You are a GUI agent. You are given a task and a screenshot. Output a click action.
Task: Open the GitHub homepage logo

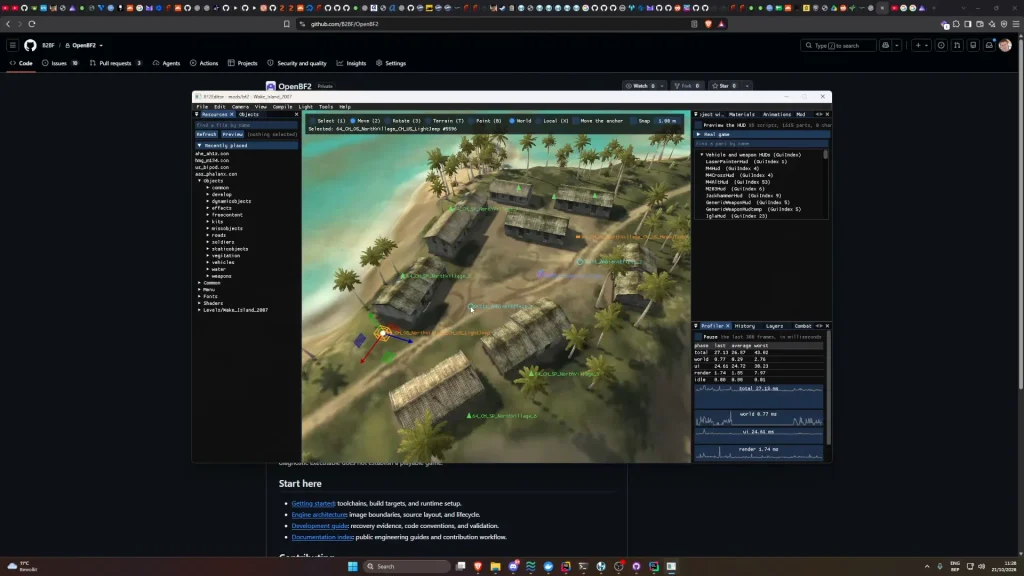(x=30, y=45)
